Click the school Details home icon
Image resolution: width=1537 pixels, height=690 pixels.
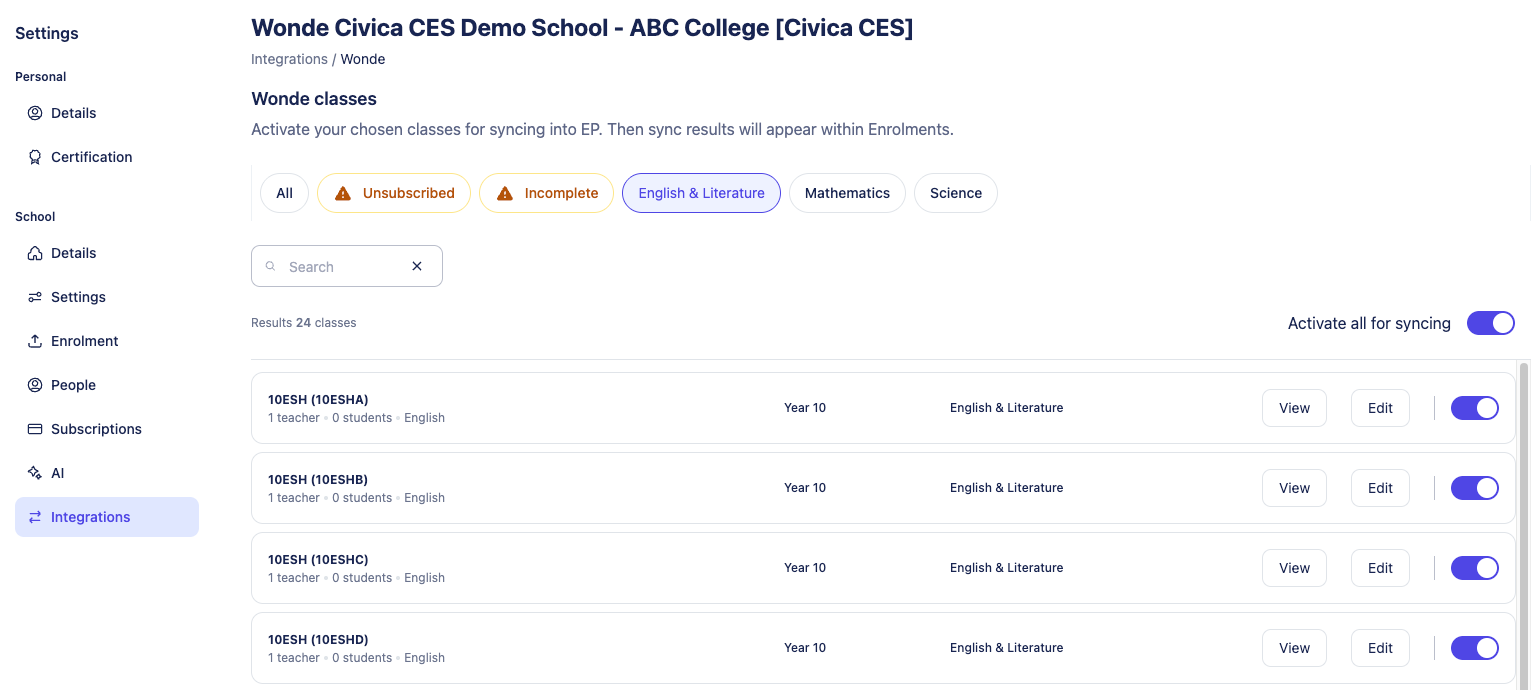click(x=35, y=253)
